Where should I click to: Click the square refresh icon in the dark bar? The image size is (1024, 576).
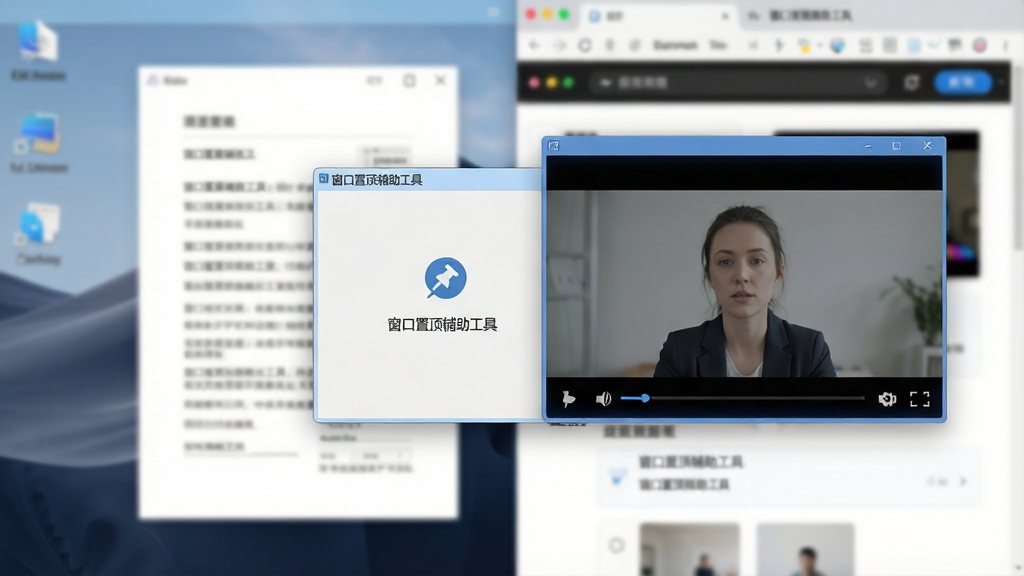tap(912, 82)
